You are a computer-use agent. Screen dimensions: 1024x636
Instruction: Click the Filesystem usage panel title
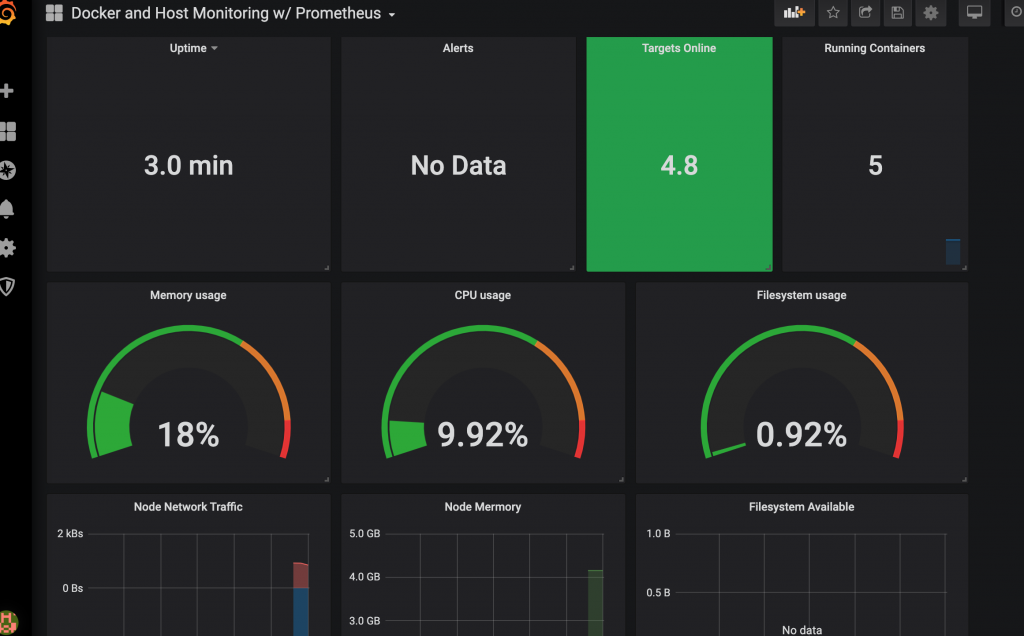pyautogui.click(x=801, y=295)
